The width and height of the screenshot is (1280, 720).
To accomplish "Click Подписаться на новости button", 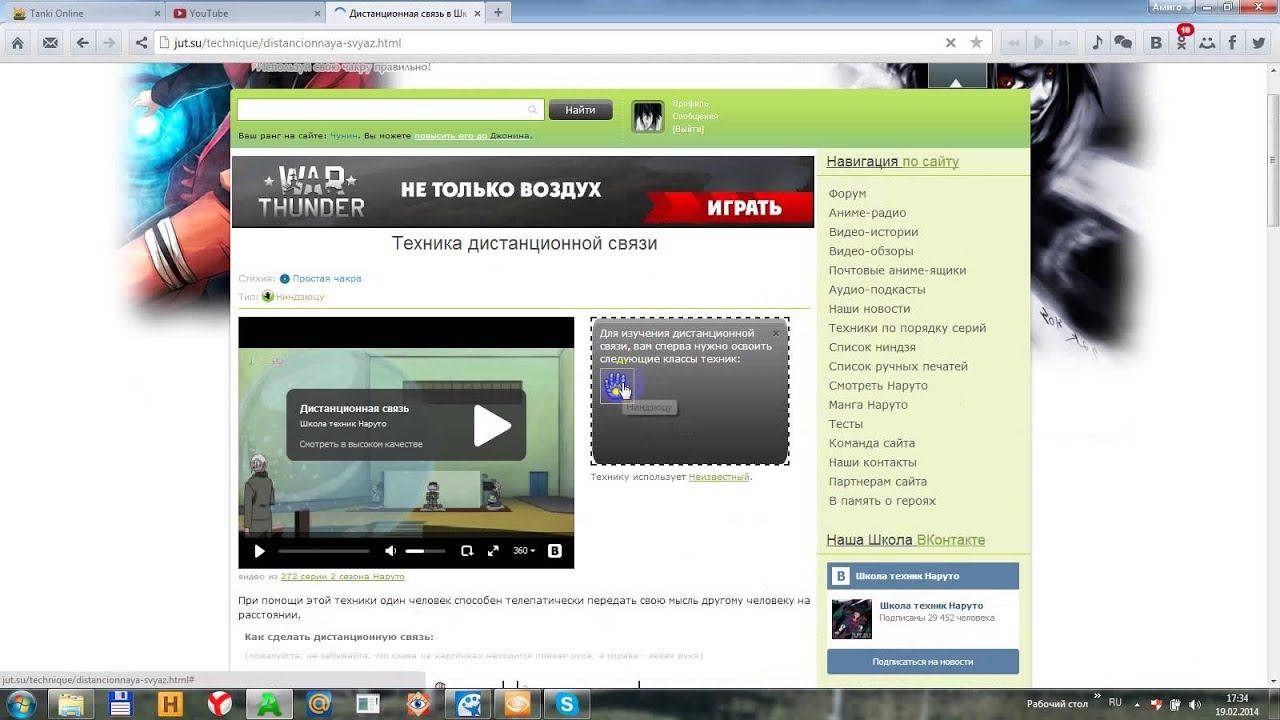I will coord(923,662).
